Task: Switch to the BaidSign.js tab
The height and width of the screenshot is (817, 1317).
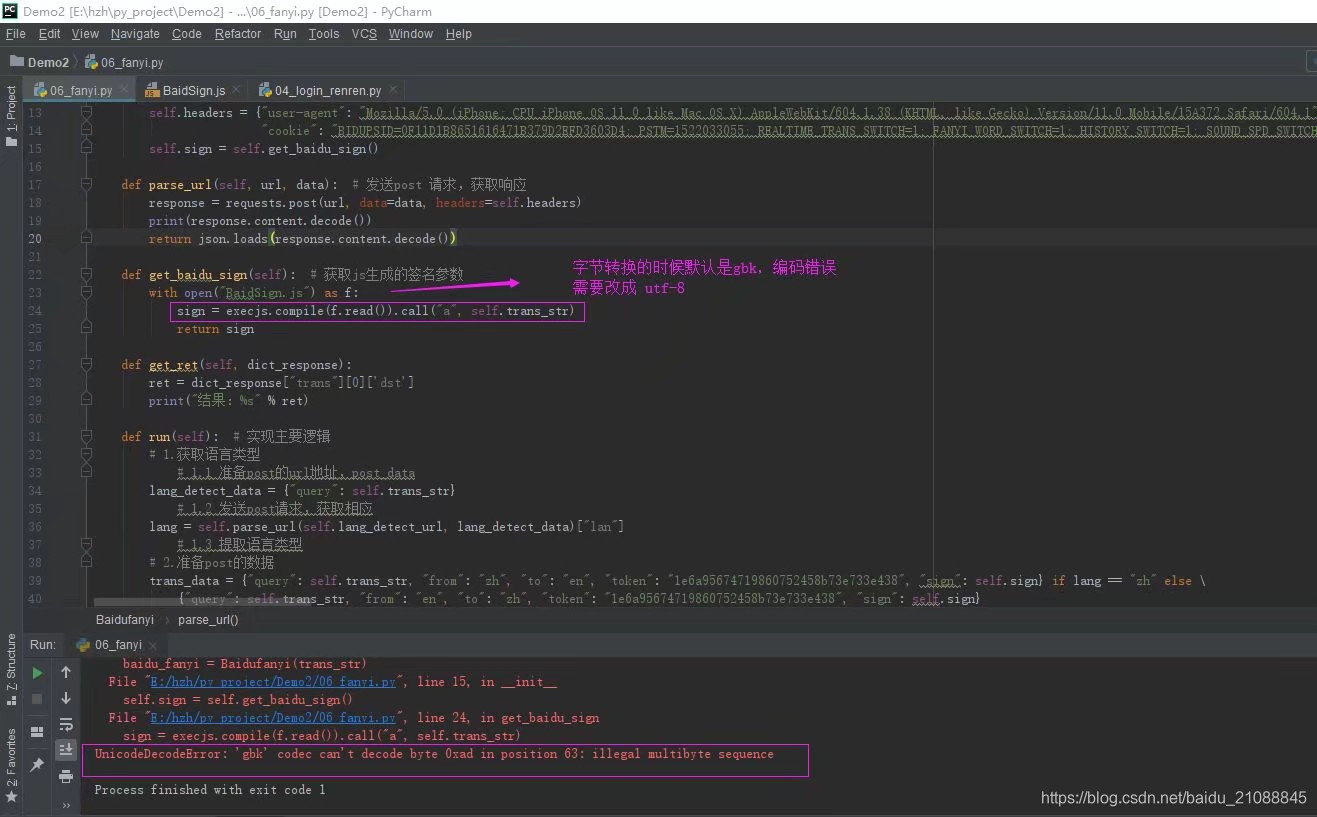Action: (192, 88)
